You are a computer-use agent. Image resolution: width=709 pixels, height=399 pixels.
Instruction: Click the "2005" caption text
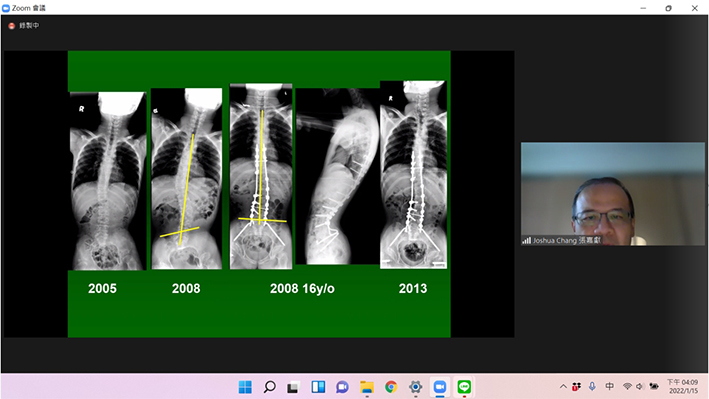tap(102, 289)
